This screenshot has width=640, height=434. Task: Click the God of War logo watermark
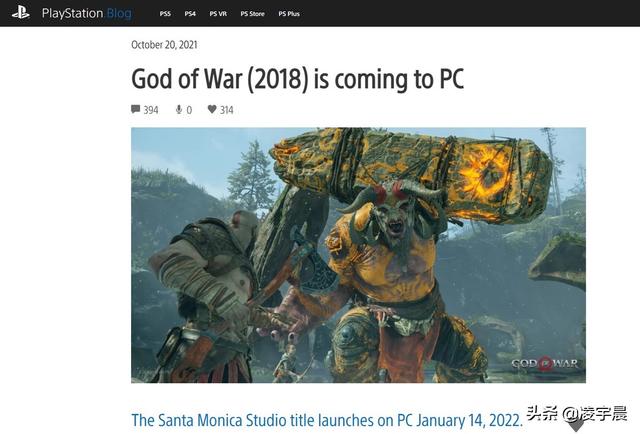544,363
